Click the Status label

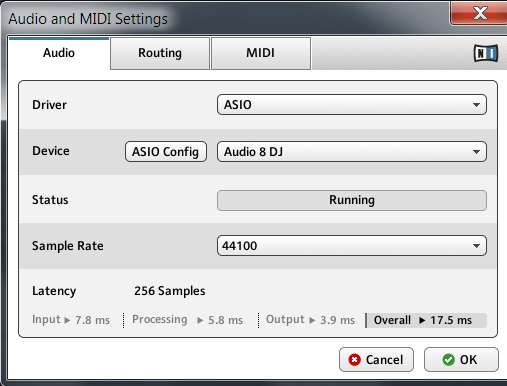(x=50, y=200)
